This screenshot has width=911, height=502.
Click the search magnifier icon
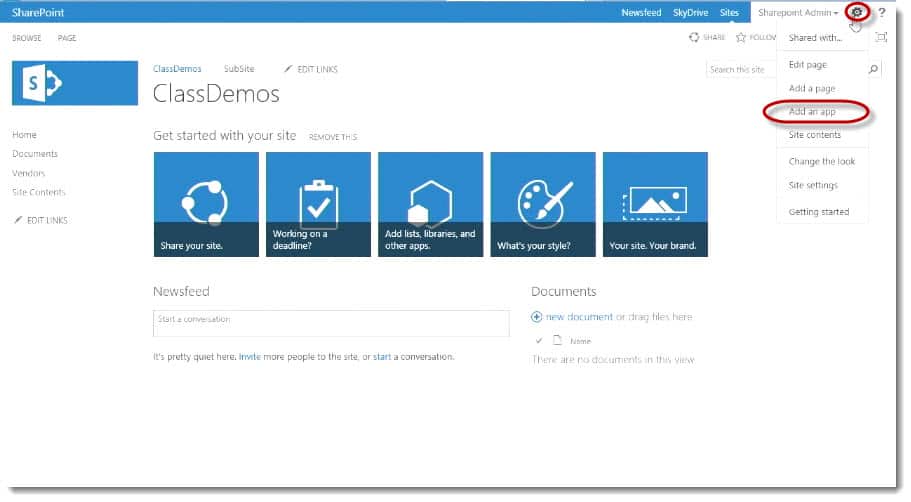(873, 69)
